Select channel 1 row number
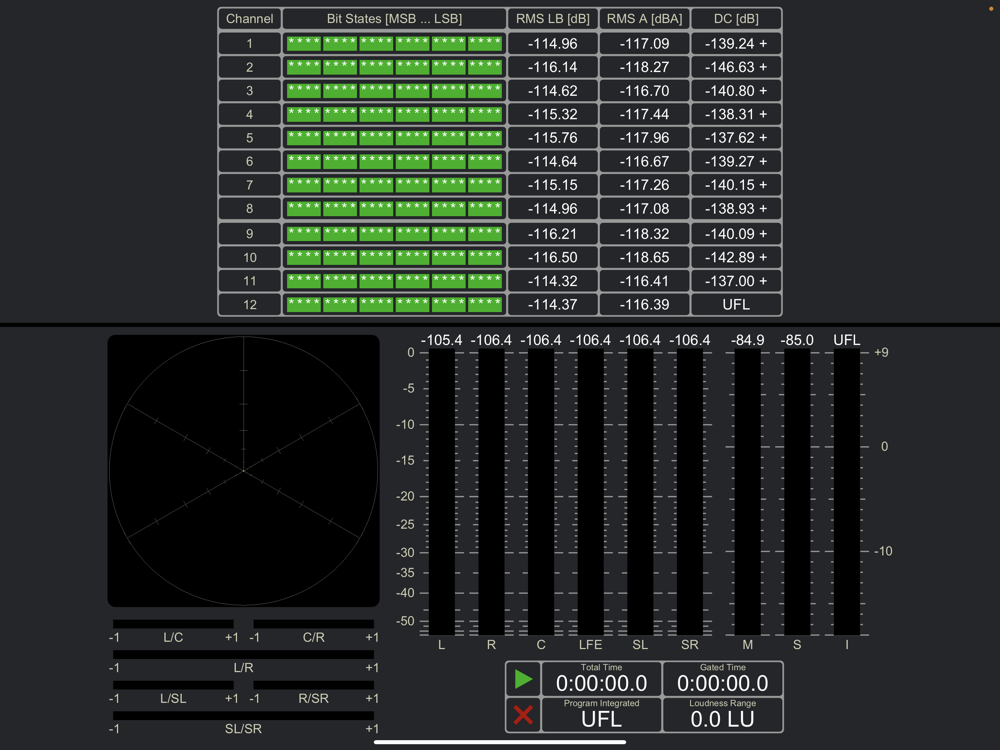1000x750 pixels. pos(249,44)
